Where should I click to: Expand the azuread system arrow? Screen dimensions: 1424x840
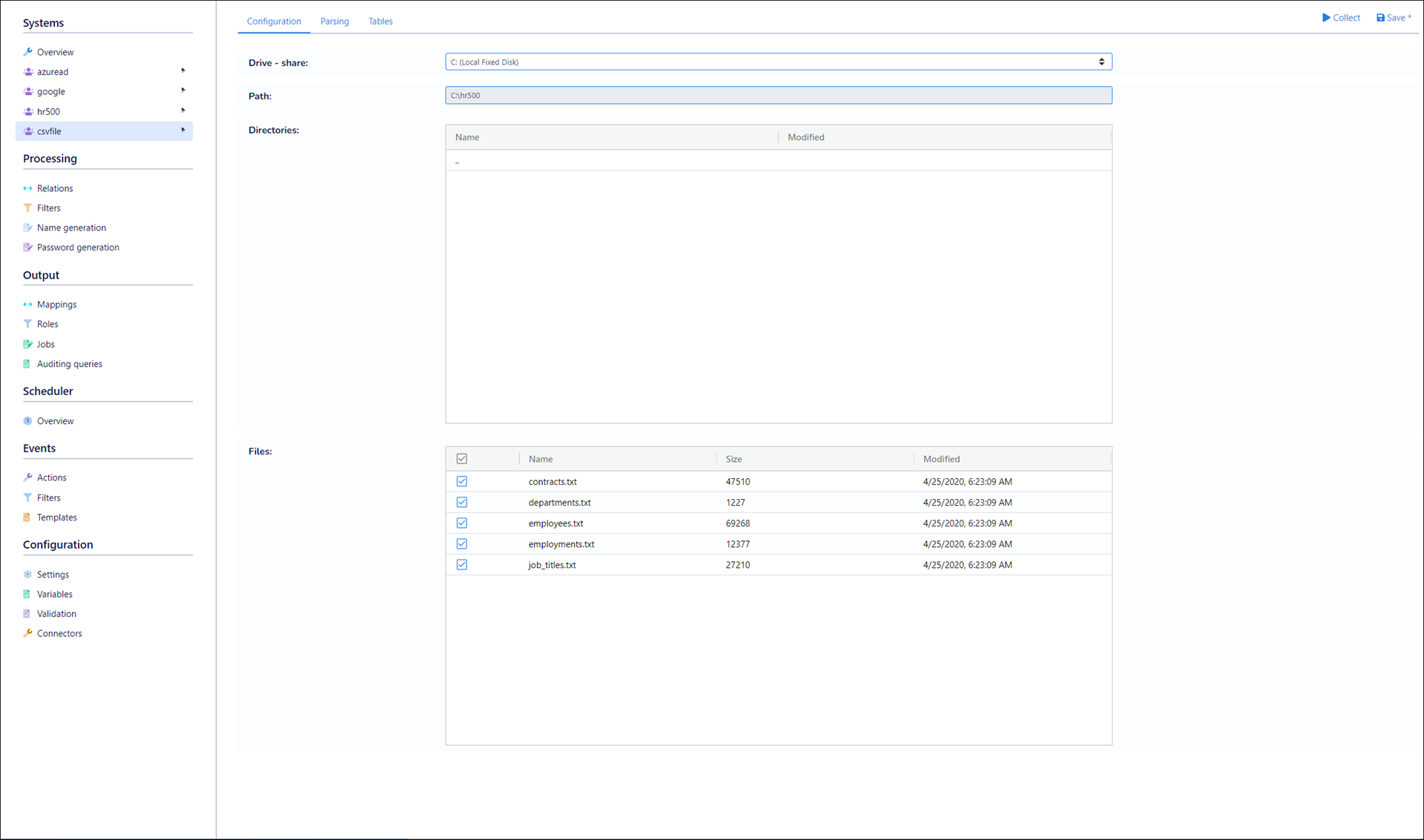(x=183, y=71)
